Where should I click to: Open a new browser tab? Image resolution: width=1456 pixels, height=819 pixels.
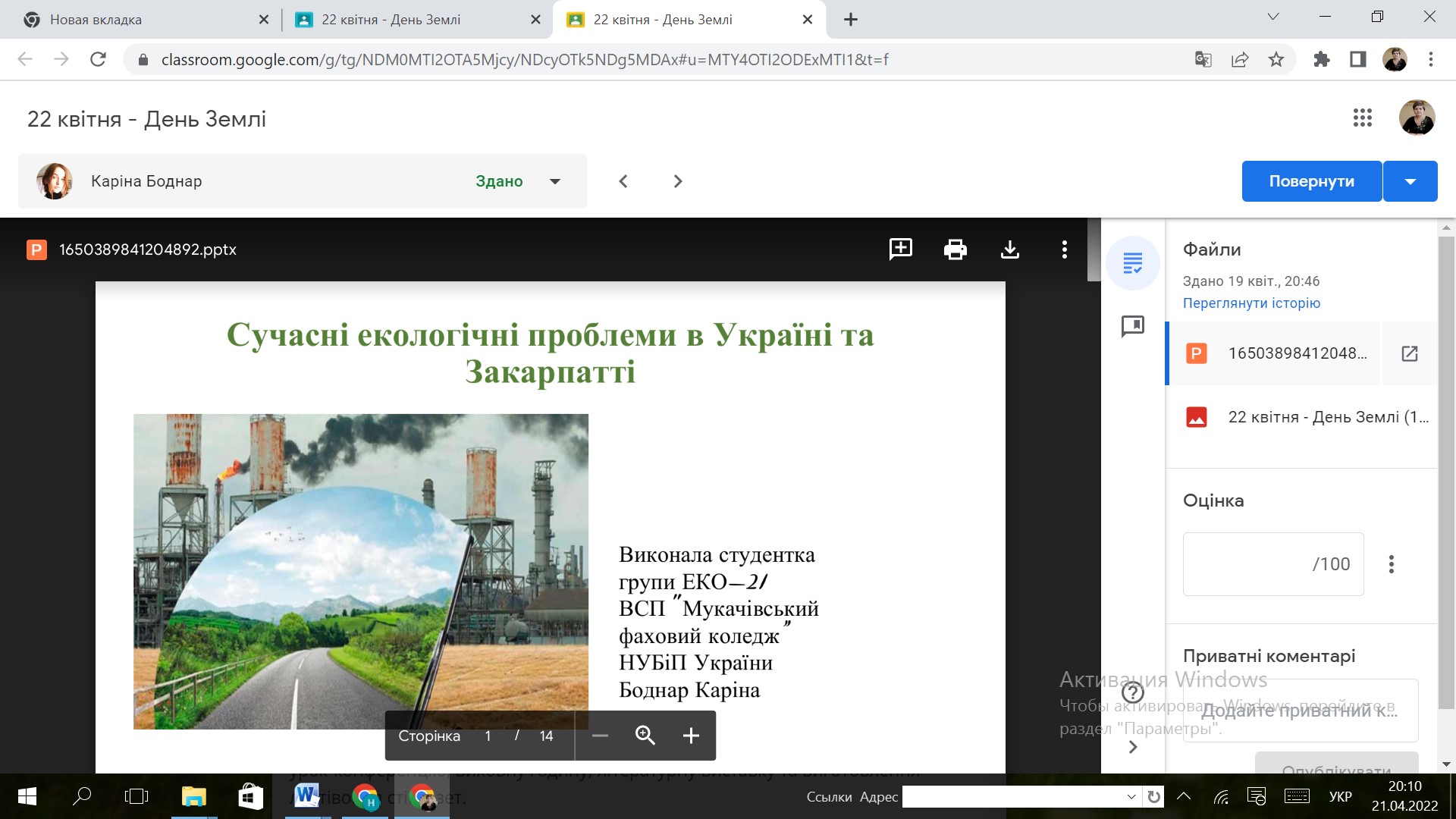pyautogui.click(x=851, y=20)
